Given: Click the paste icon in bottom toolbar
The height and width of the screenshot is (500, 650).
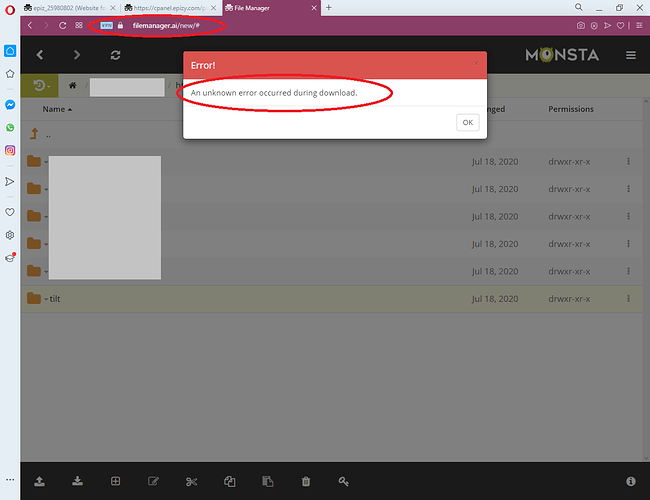Looking at the screenshot, I should click(x=268, y=481).
